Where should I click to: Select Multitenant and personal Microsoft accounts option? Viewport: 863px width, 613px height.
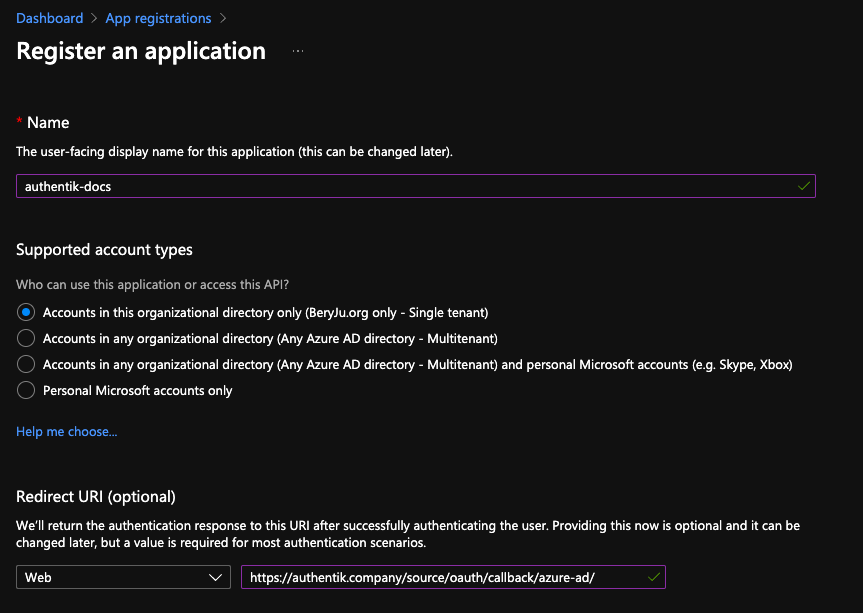[26, 364]
